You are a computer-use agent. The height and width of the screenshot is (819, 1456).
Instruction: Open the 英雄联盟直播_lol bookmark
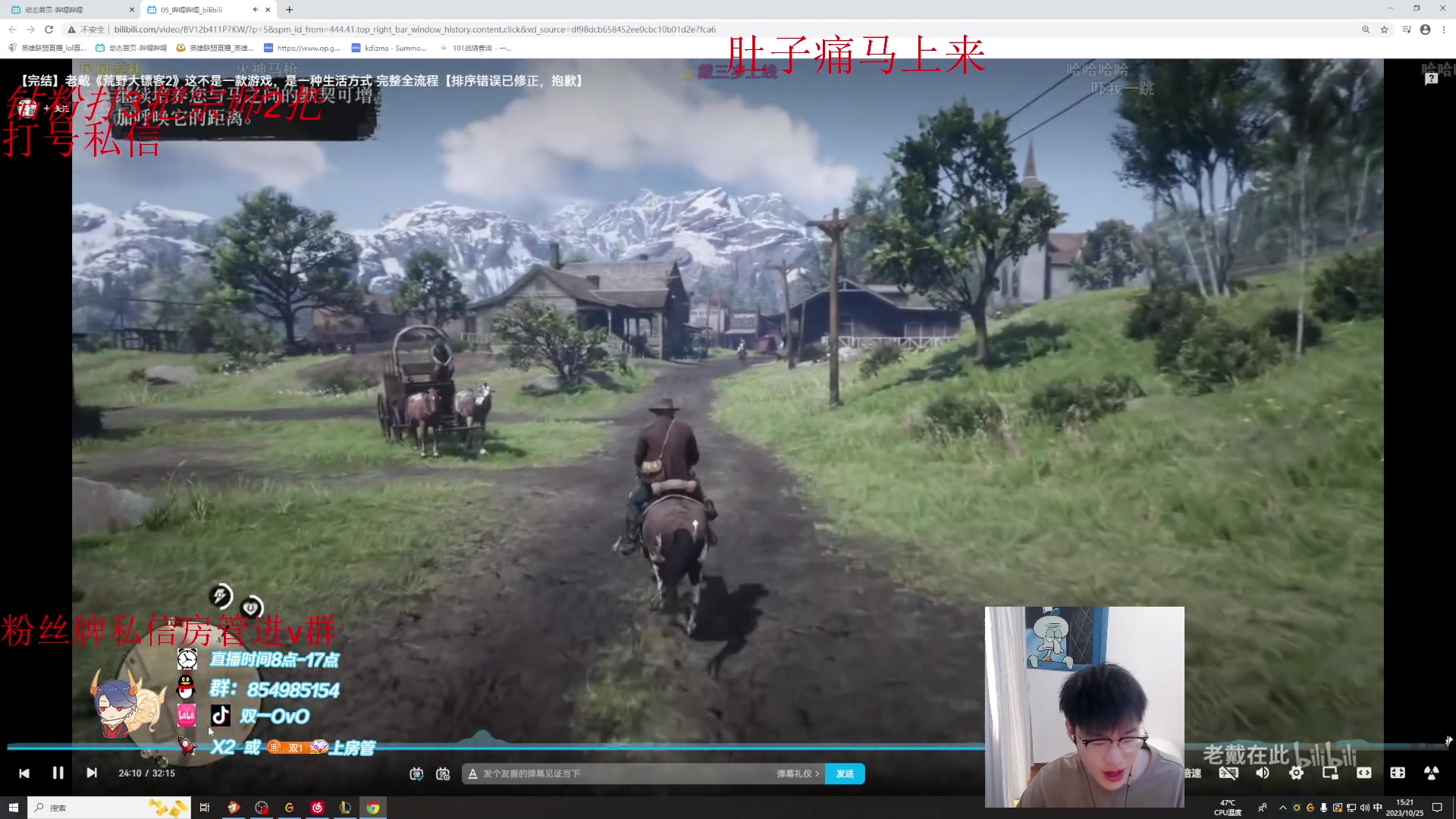coord(47,48)
